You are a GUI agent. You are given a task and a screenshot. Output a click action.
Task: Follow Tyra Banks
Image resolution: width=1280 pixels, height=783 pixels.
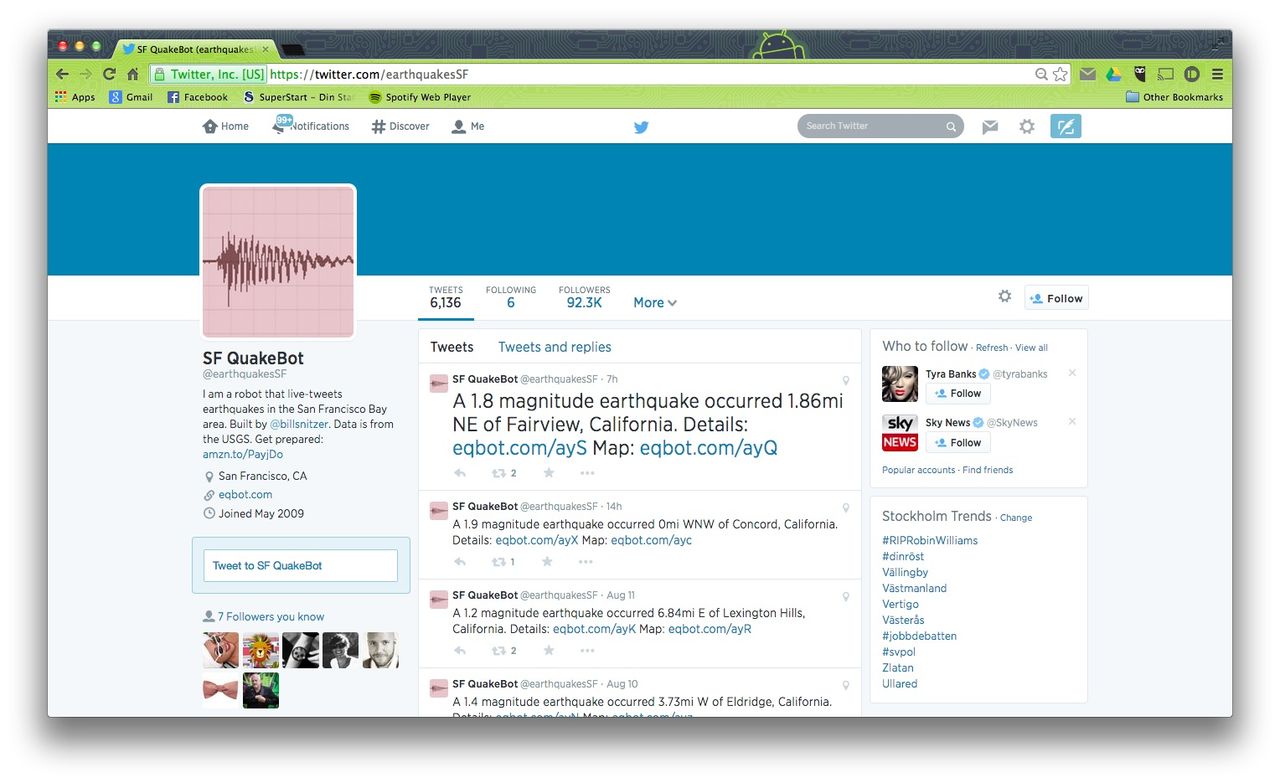958,393
